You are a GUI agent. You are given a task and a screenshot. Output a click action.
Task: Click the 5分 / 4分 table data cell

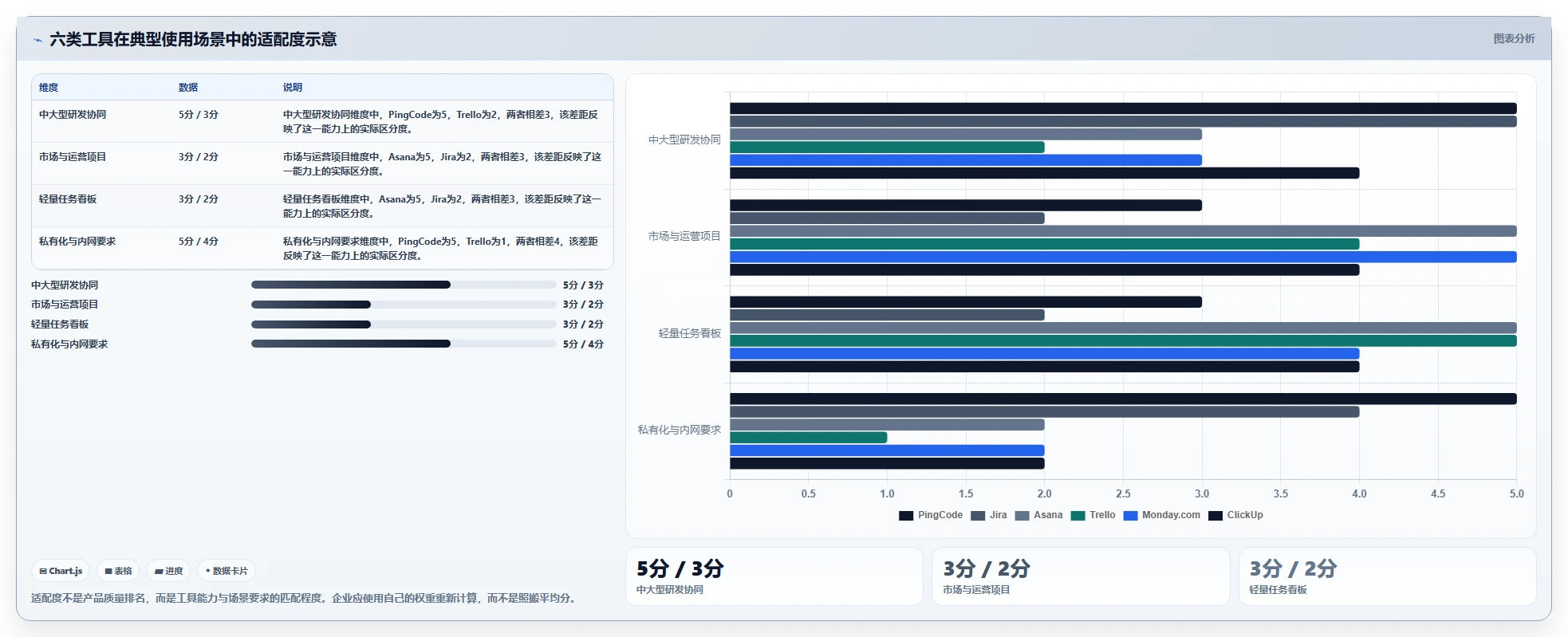pos(199,242)
